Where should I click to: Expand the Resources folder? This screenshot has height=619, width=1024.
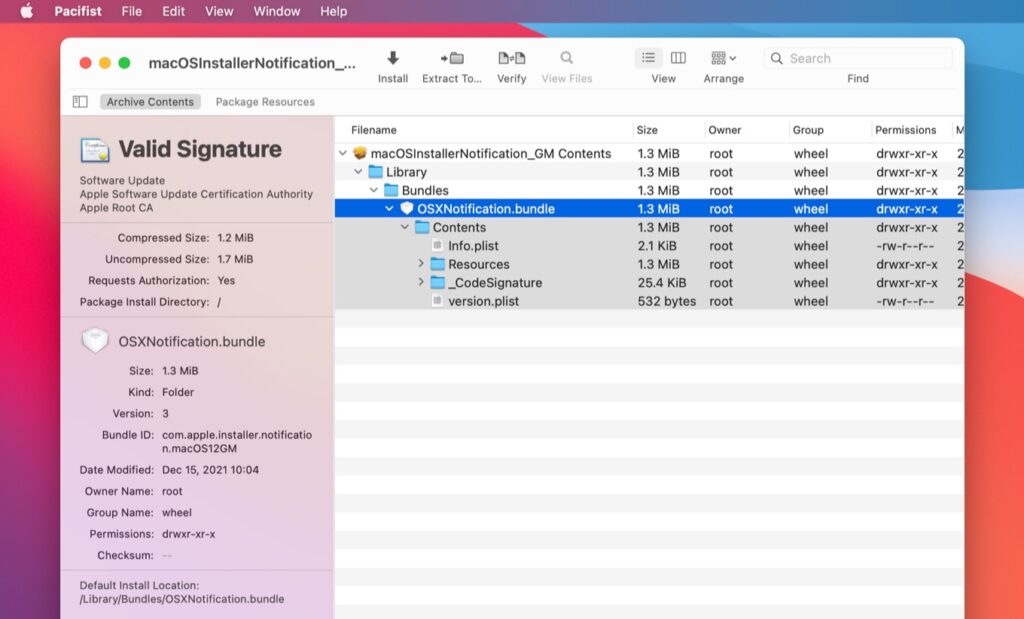click(x=421, y=264)
